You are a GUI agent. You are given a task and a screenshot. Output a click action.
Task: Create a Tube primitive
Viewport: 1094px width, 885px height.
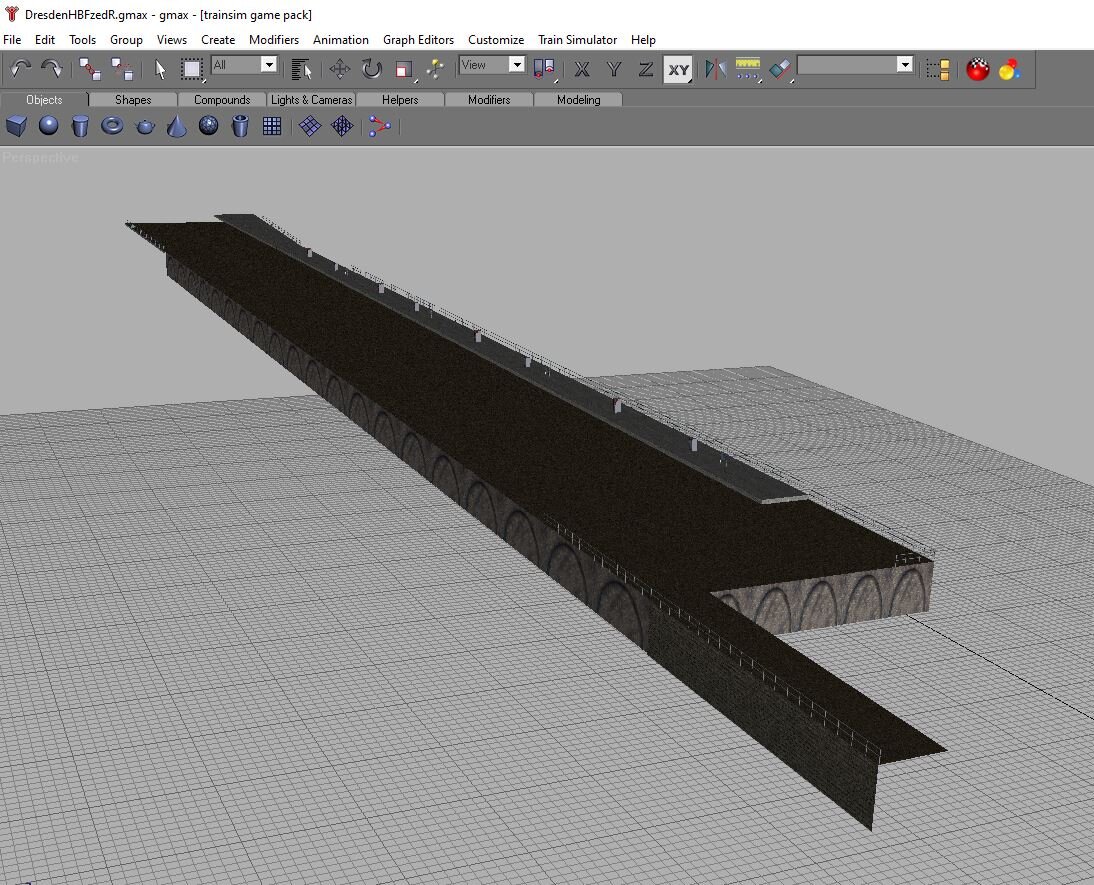[x=240, y=126]
